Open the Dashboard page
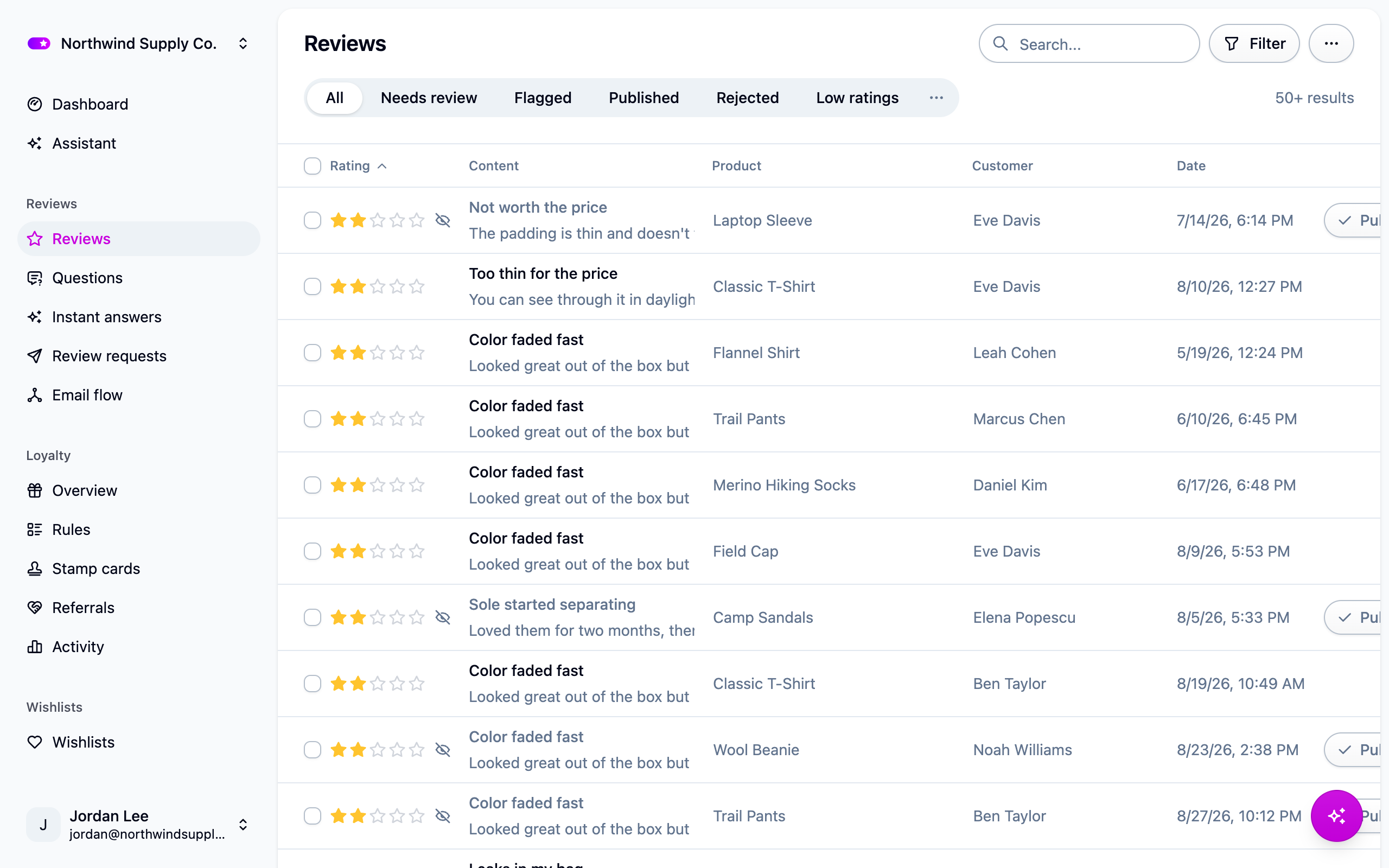This screenshot has height=868, width=1389. point(138,104)
